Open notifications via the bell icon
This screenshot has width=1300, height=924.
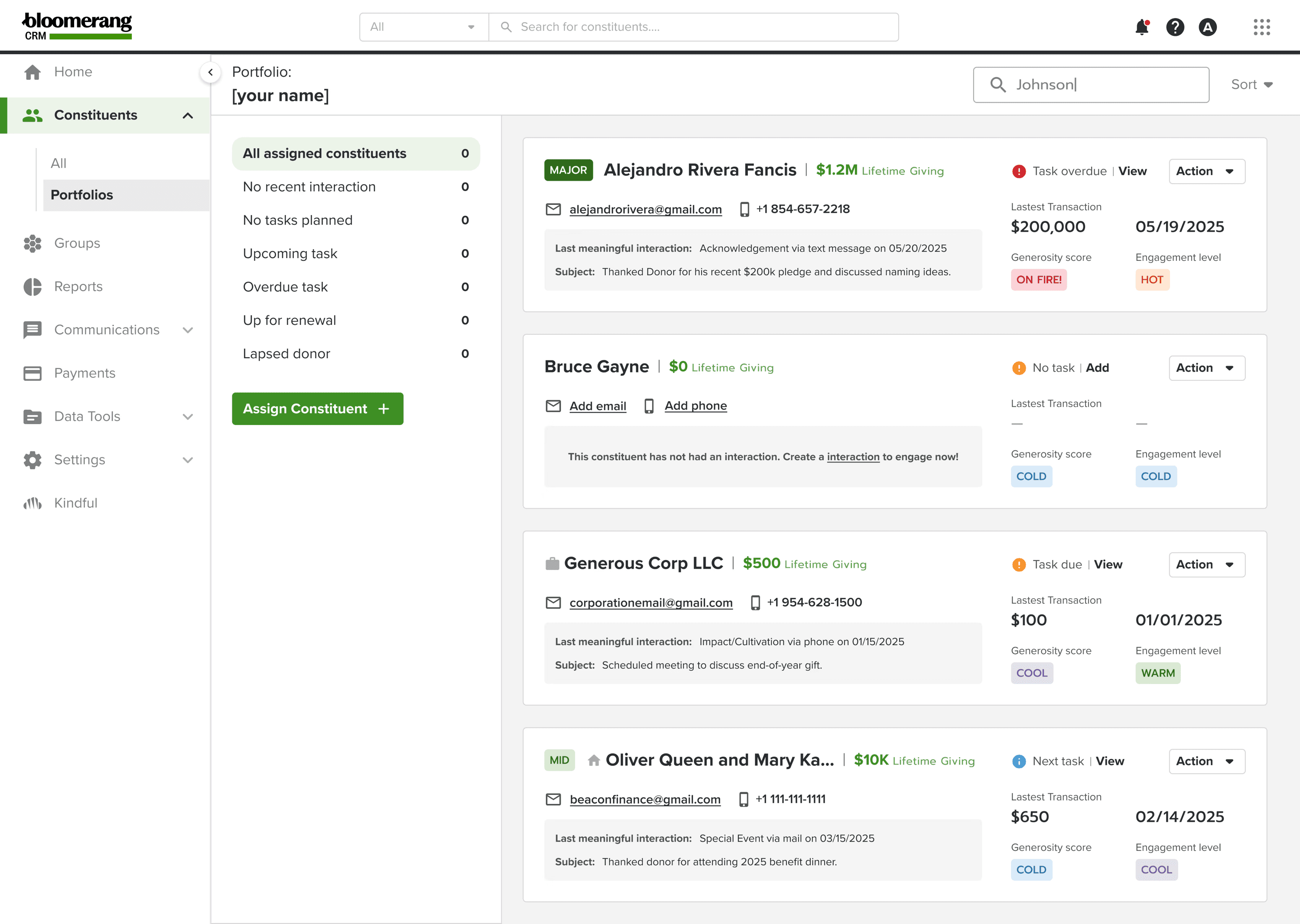[1142, 27]
